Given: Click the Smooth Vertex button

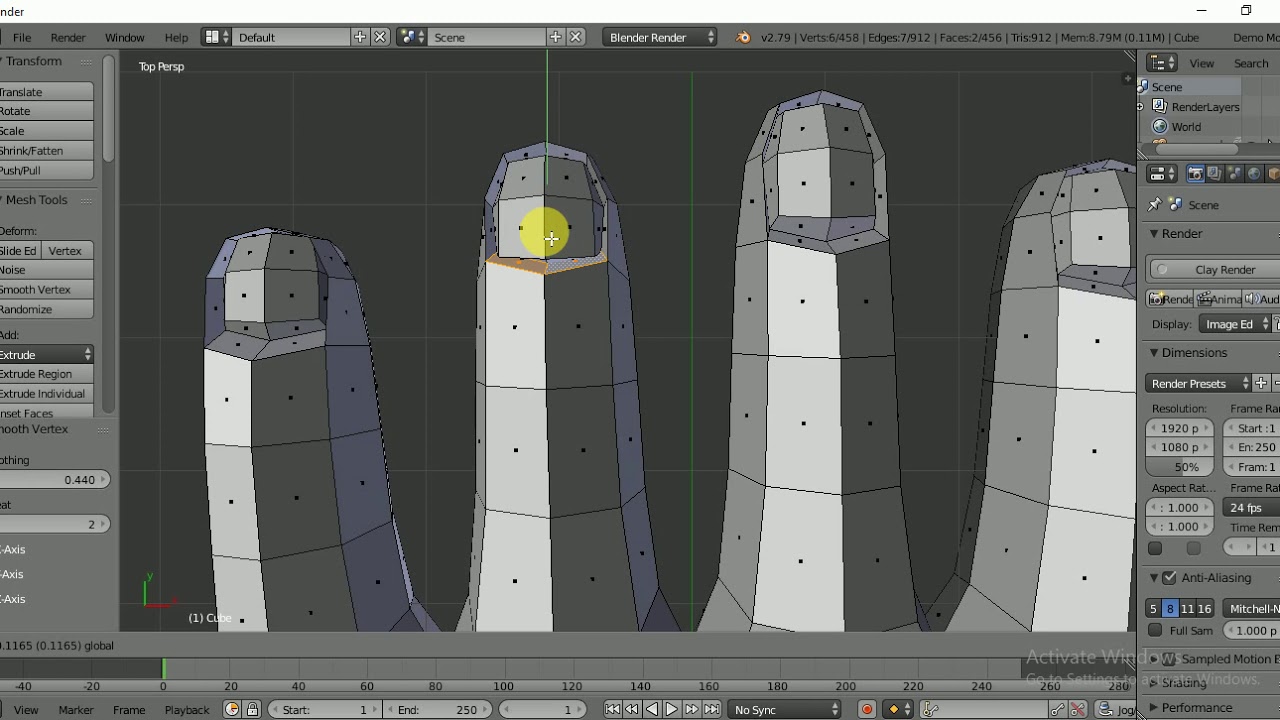Looking at the screenshot, I should [x=46, y=290].
